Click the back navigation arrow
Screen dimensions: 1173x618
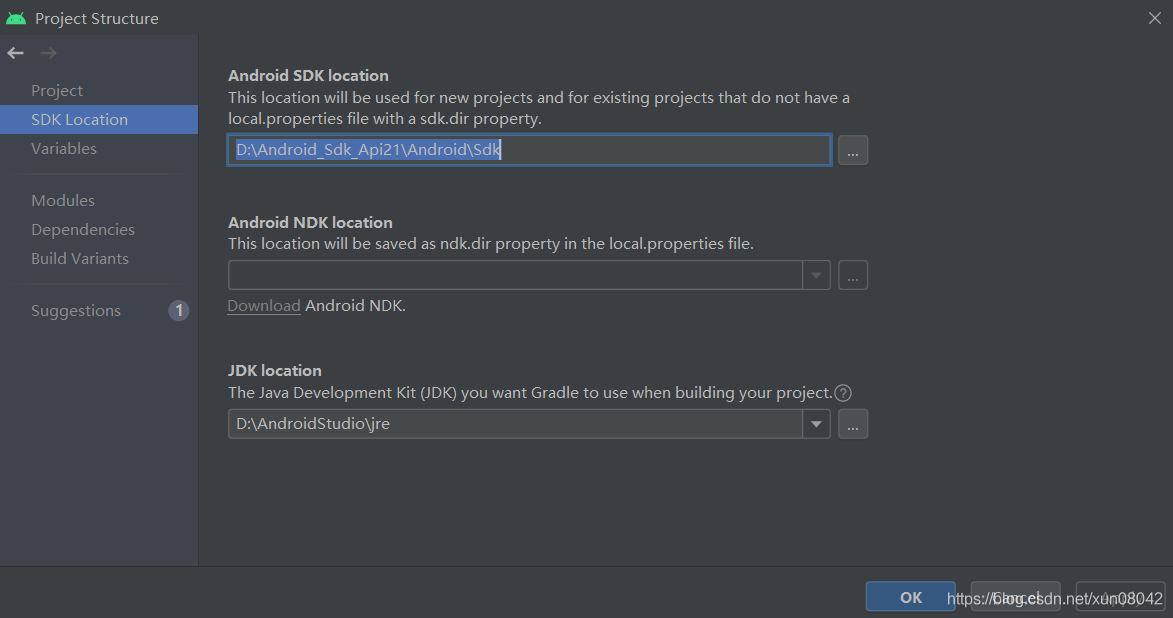15,52
